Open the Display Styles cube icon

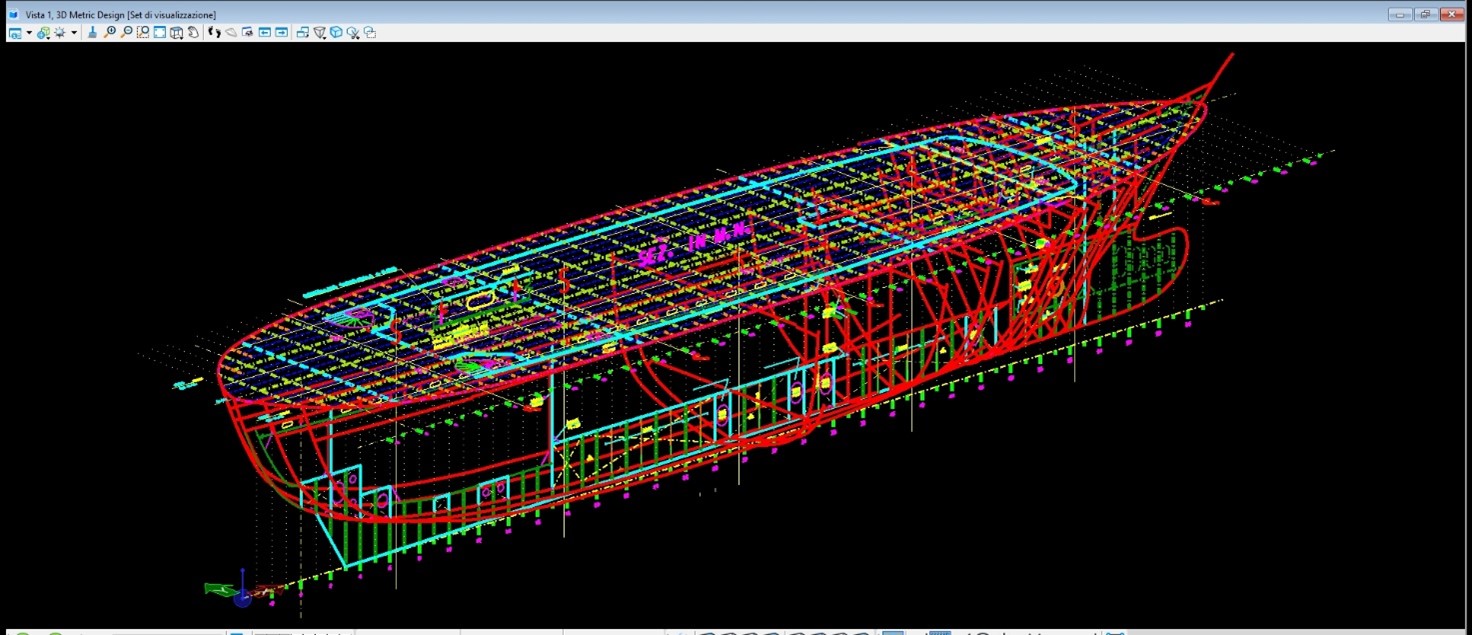tap(43, 33)
